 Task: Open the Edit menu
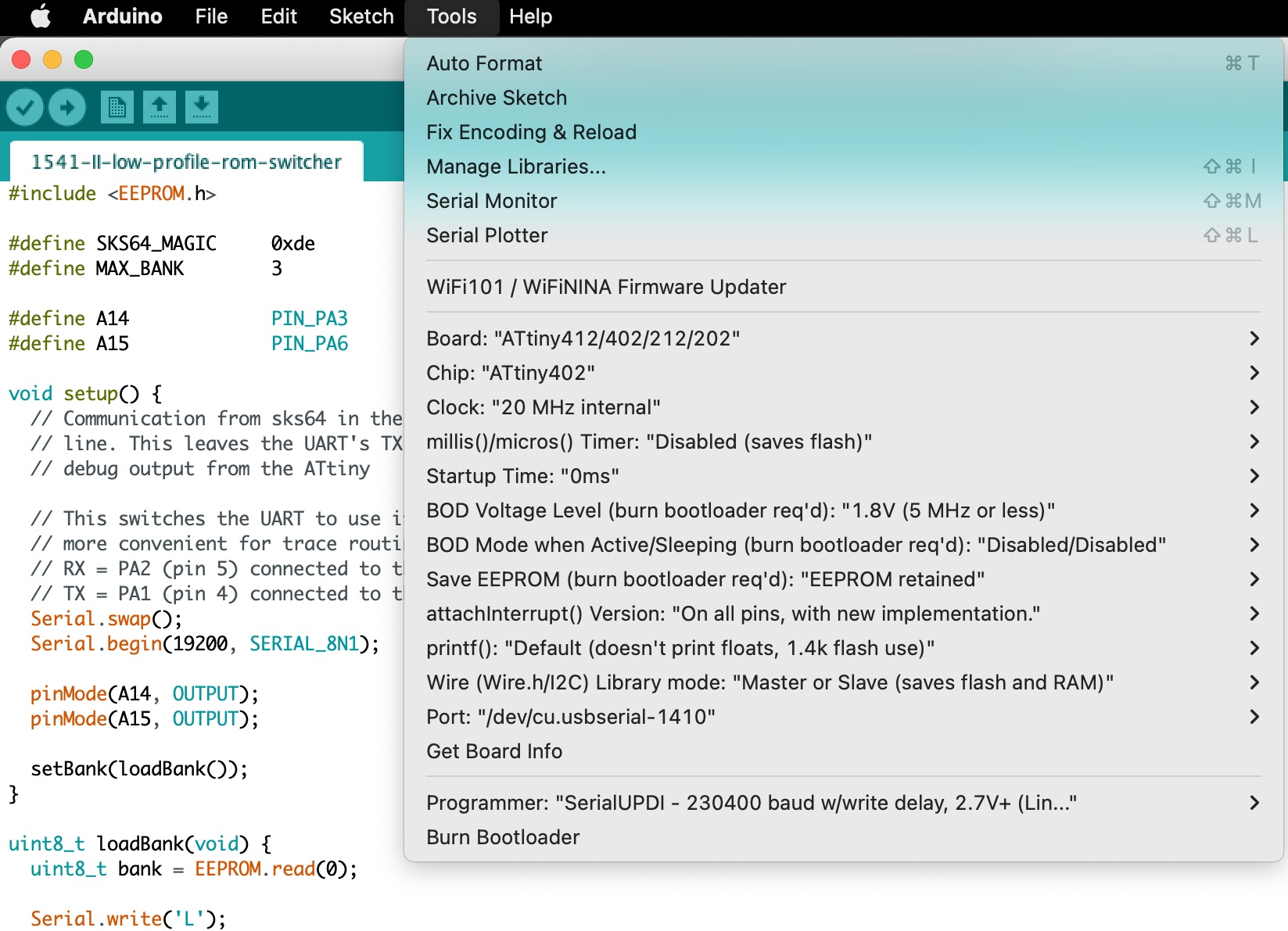[x=278, y=16]
